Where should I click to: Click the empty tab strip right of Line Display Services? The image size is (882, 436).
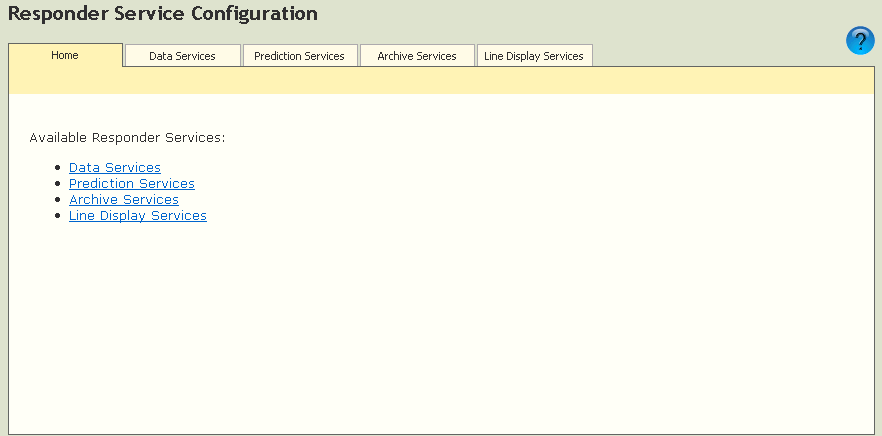point(710,55)
